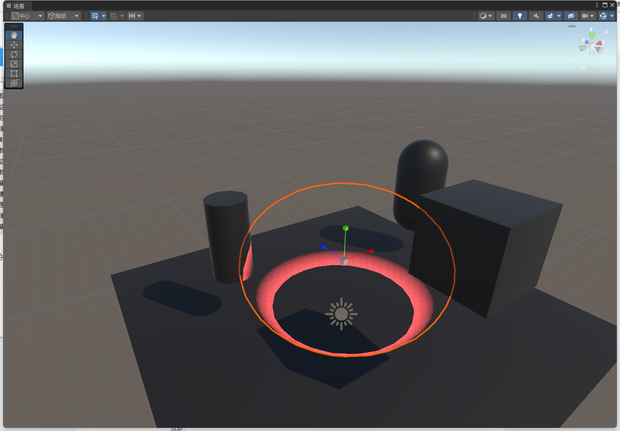Expand the Gizmos dropdown arrow
The width and height of the screenshot is (620, 431).
pos(611,16)
